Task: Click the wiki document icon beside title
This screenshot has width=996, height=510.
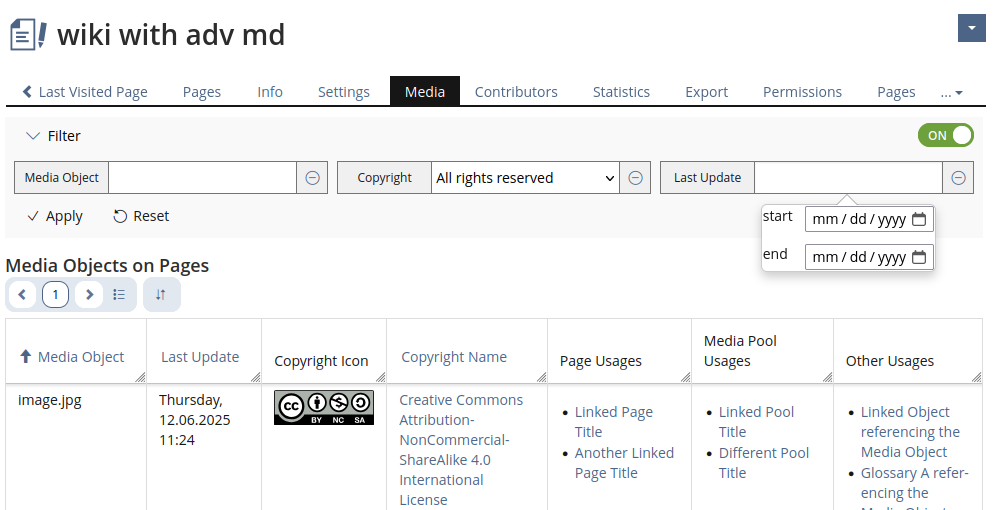Action: 27,35
